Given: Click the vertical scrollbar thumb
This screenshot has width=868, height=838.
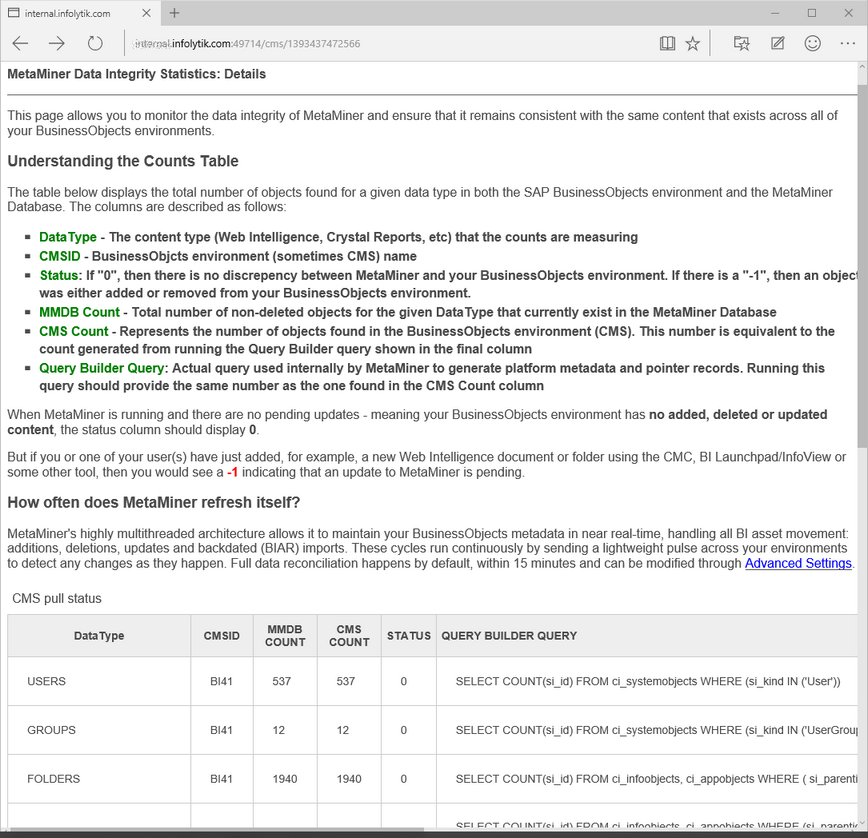Looking at the screenshot, I should click(862, 266).
